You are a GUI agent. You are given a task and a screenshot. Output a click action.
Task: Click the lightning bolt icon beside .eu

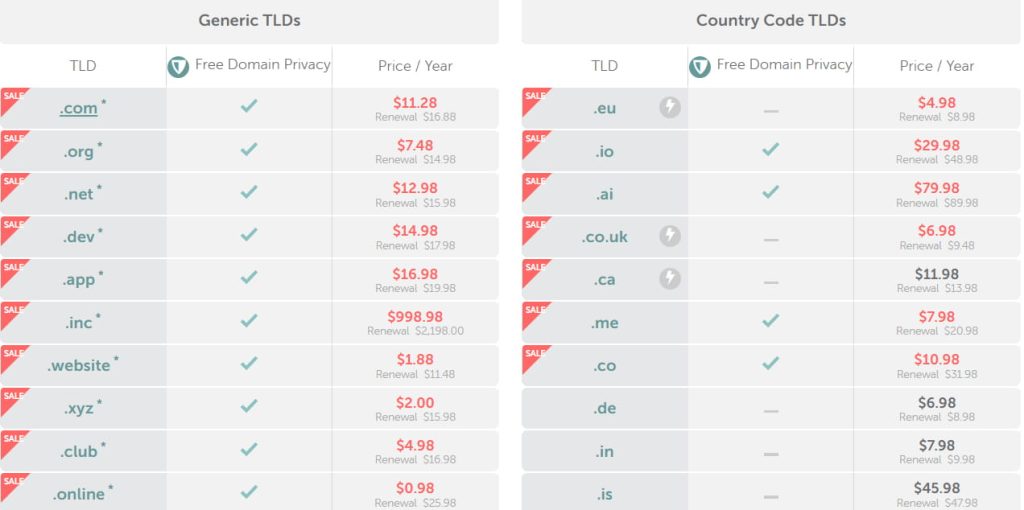pos(670,108)
